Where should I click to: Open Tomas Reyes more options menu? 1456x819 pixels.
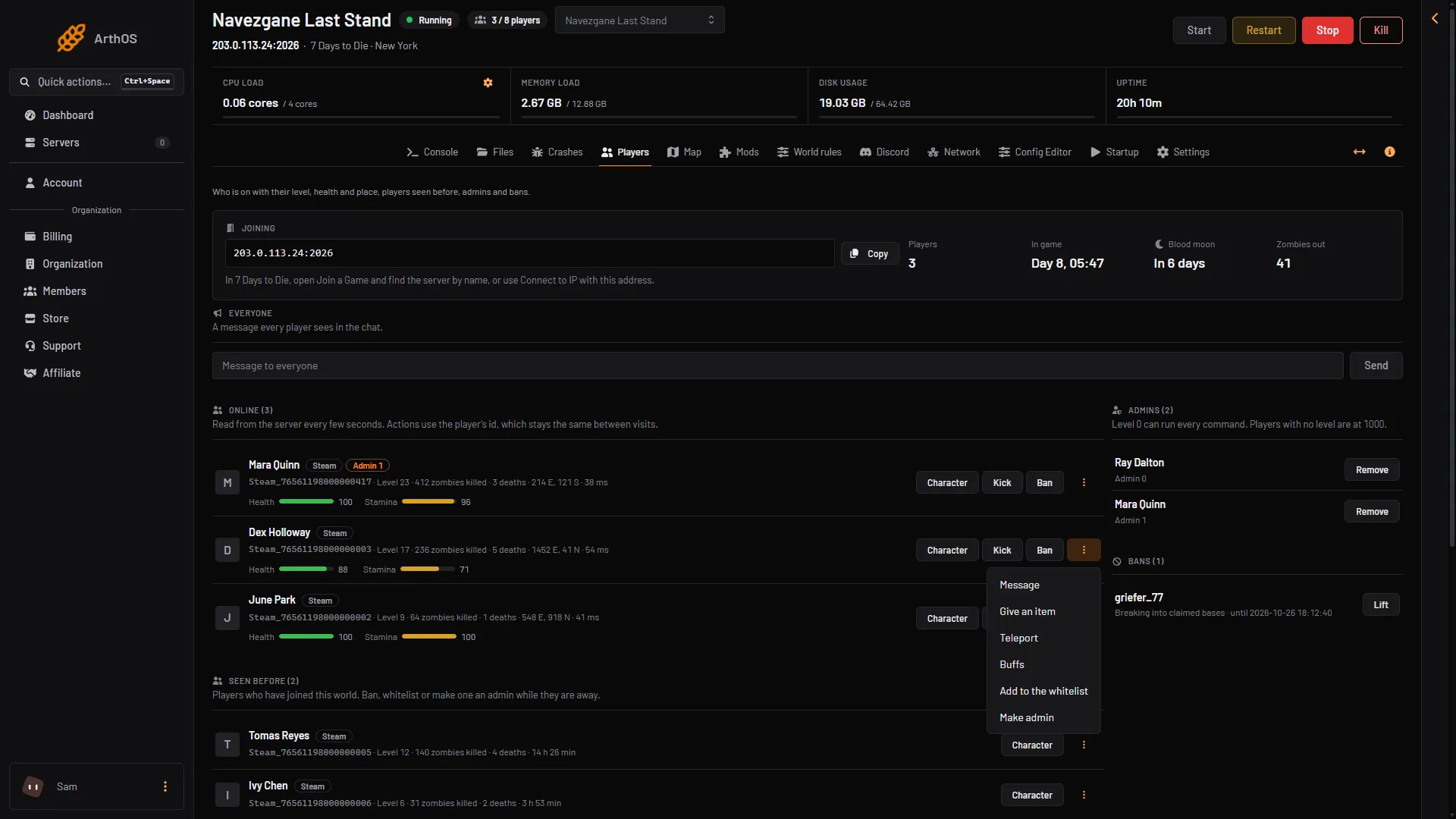tap(1084, 745)
